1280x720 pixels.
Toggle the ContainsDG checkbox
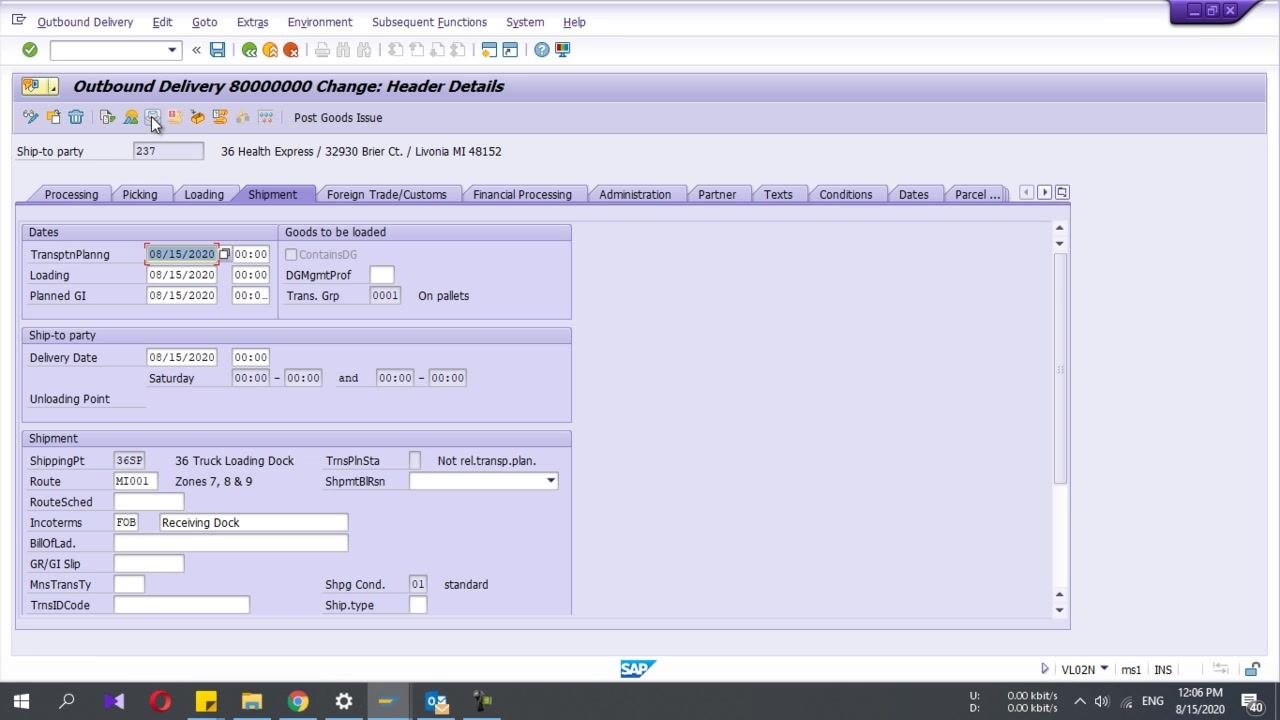click(x=291, y=255)
